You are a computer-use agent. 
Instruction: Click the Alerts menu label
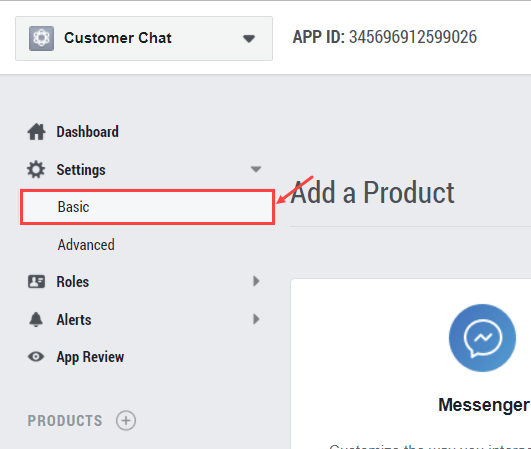(74, 320)
